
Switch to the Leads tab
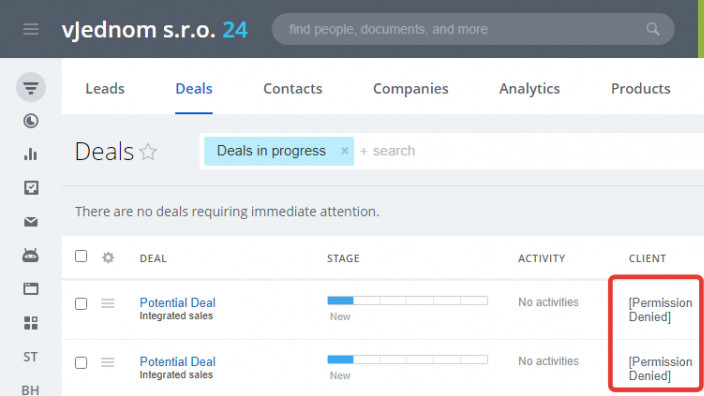point(105,88)
